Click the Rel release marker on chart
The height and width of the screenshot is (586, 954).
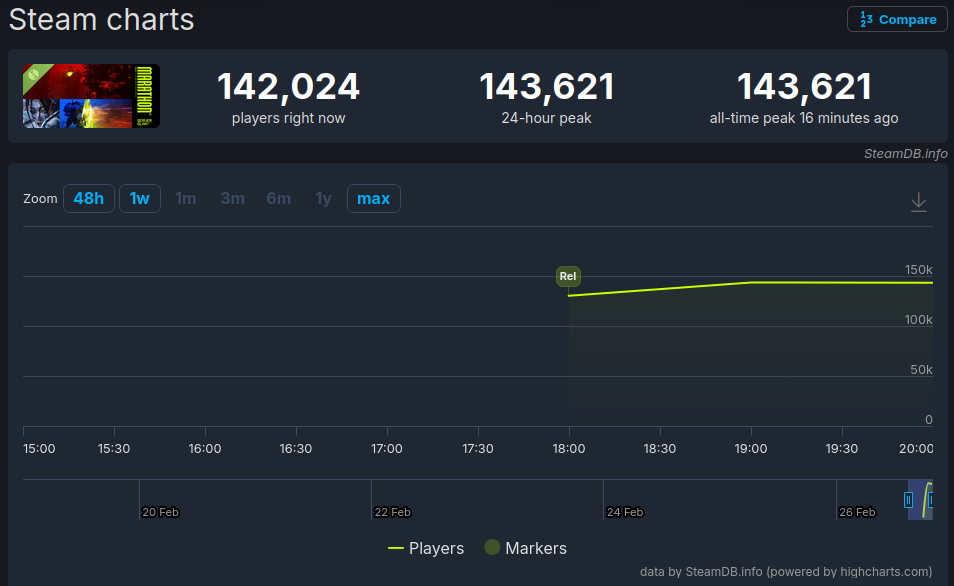click(x=568, y=276)
